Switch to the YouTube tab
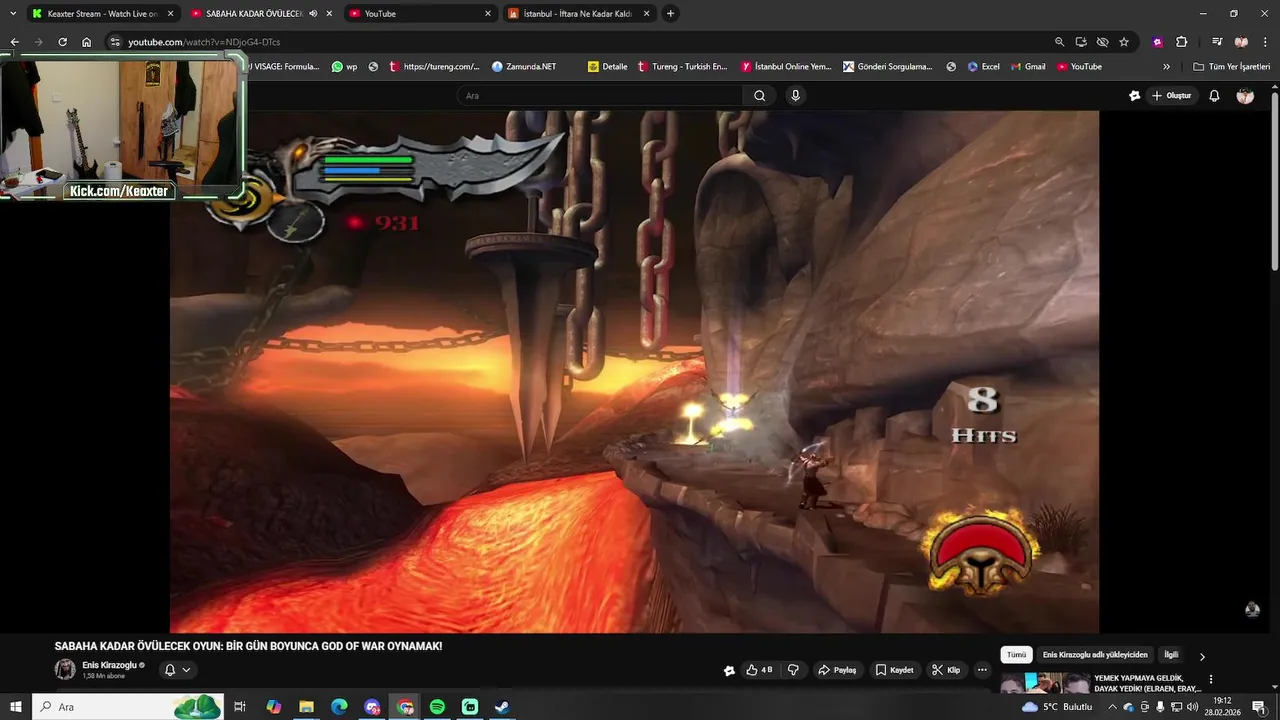1280x720 pixels. (x=420, y=13)
